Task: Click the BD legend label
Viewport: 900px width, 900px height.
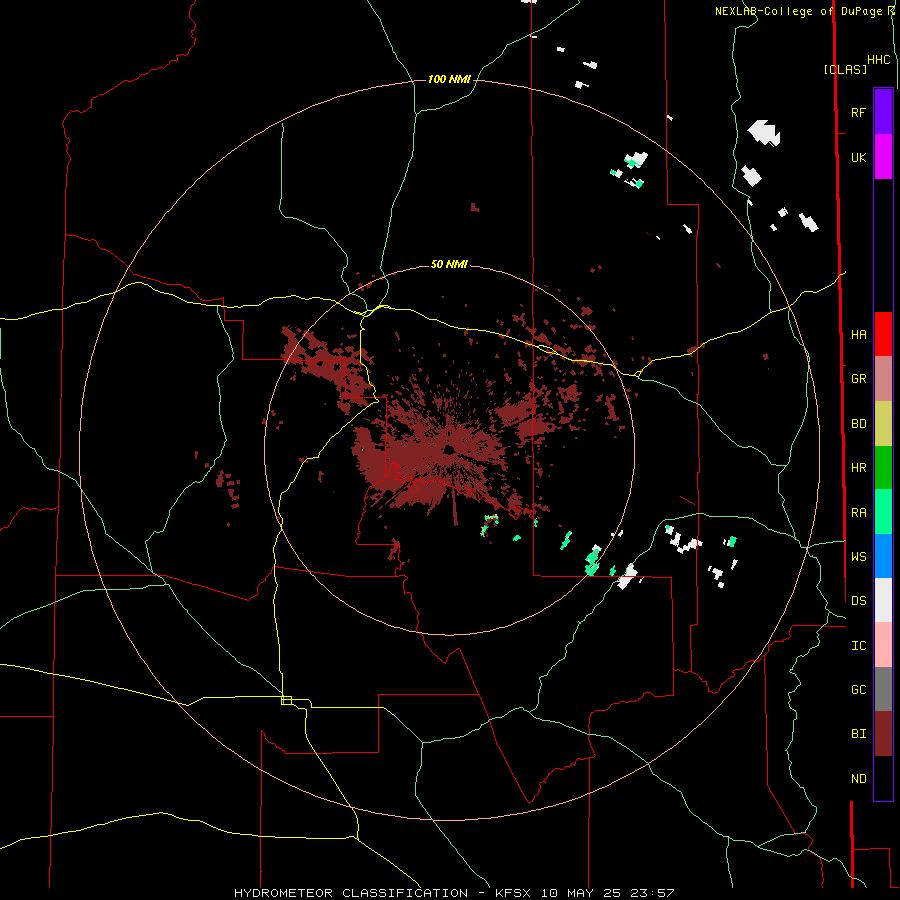Action: 858,424
